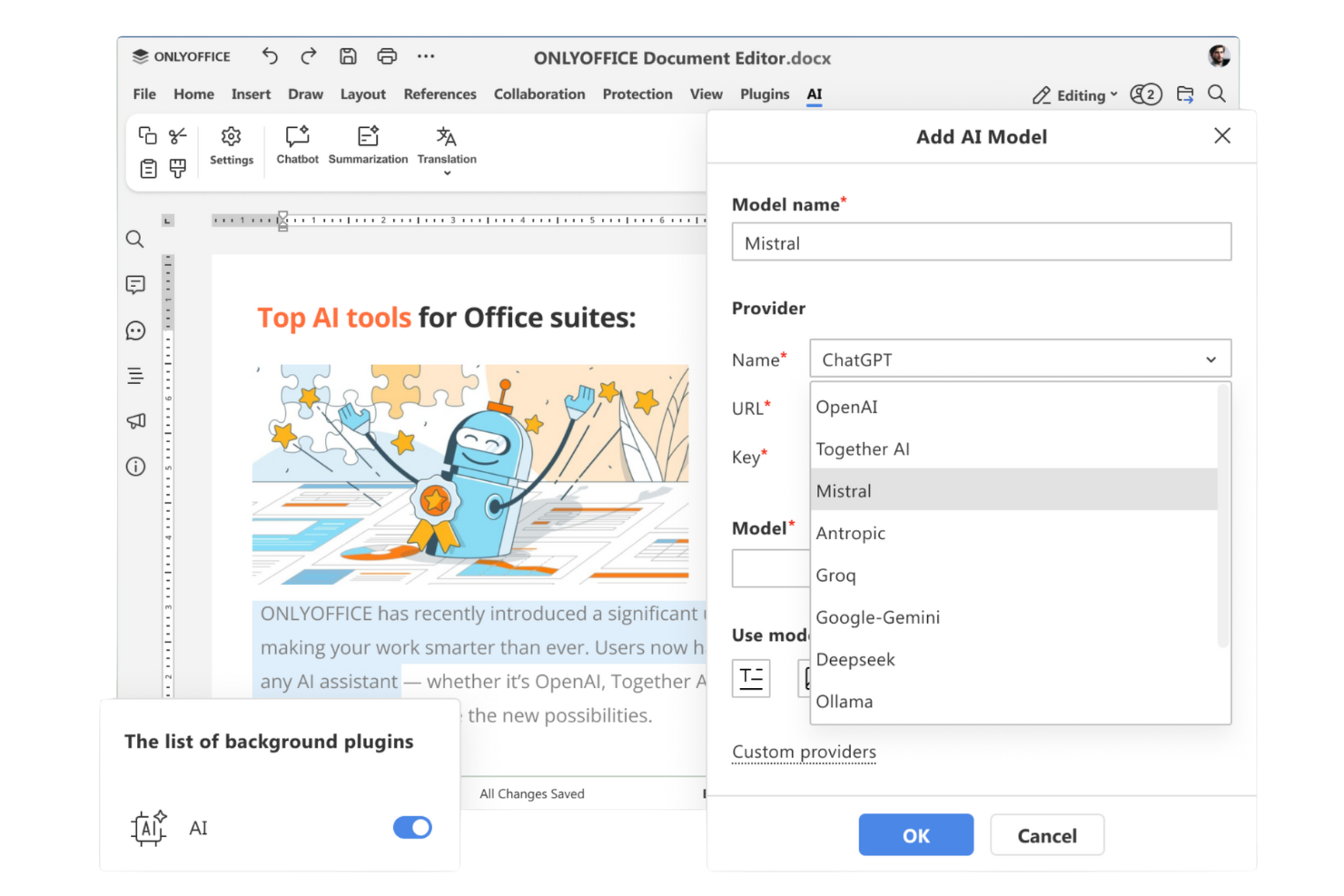
Task: Open the Translation tool
Action: coord(447,144)
